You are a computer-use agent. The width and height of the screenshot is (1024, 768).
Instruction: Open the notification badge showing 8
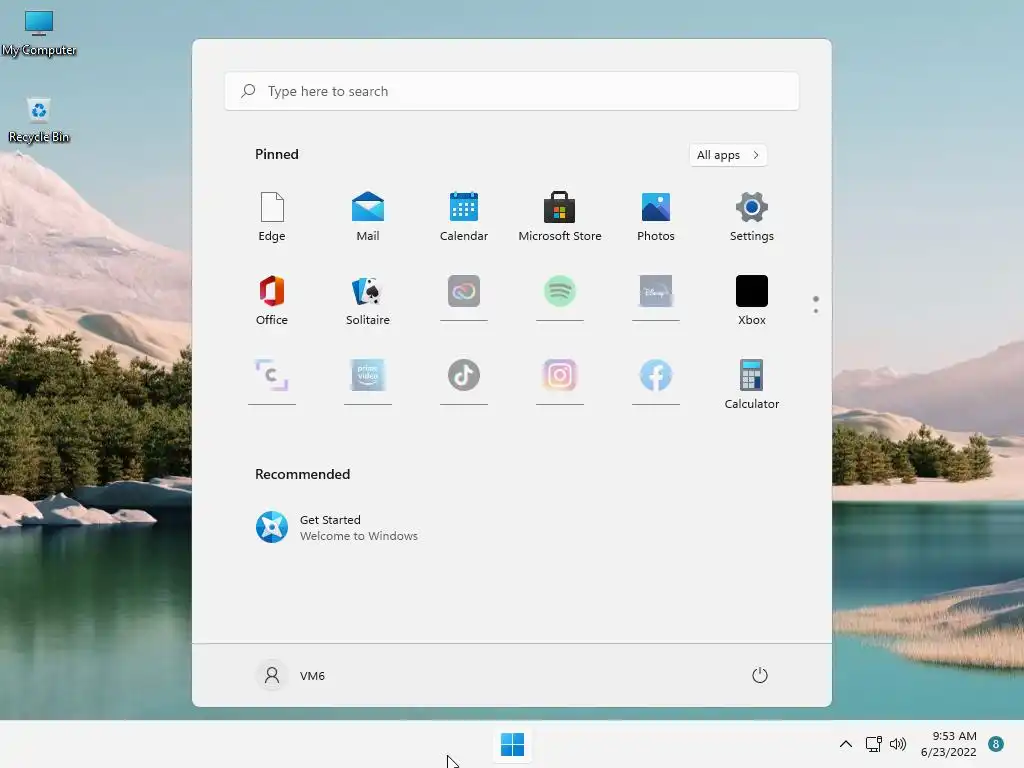coord(996,744)
